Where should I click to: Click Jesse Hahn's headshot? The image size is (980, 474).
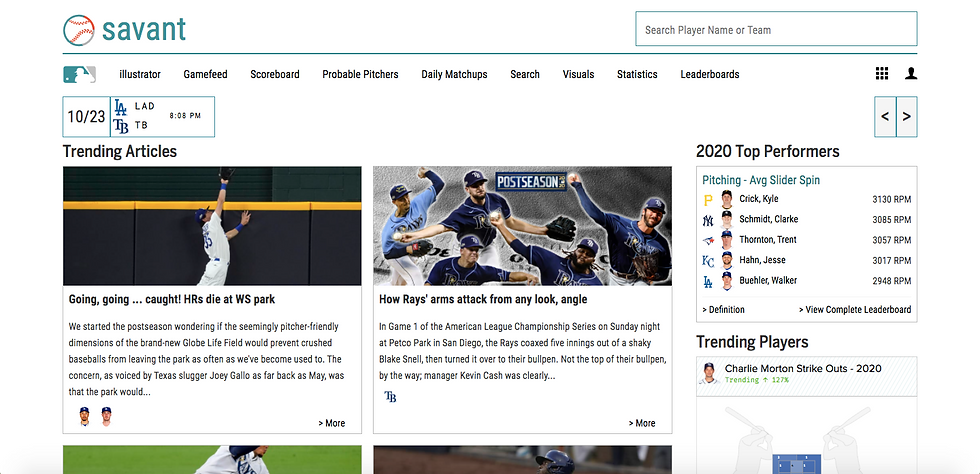click(x=726, y=261)
